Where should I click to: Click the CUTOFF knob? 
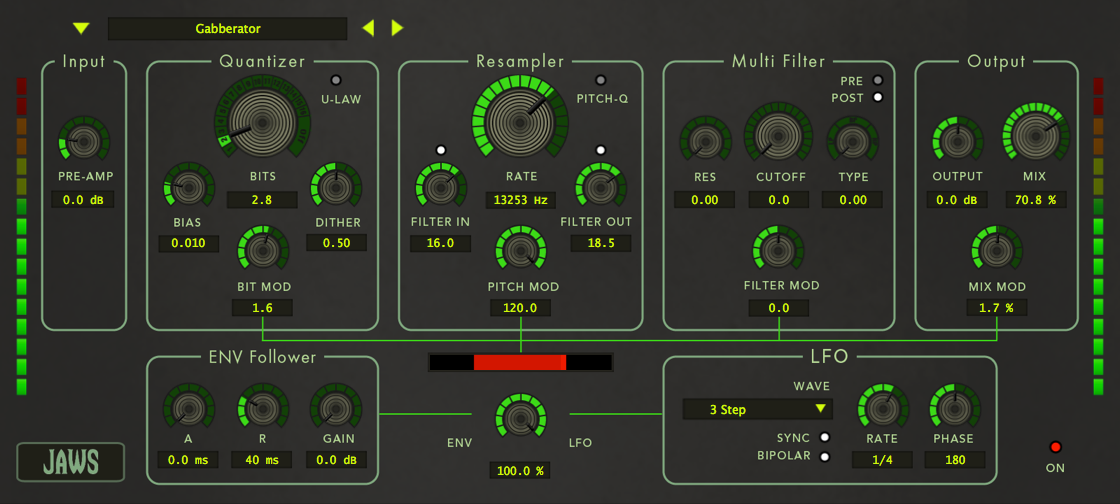click(779, 136)
